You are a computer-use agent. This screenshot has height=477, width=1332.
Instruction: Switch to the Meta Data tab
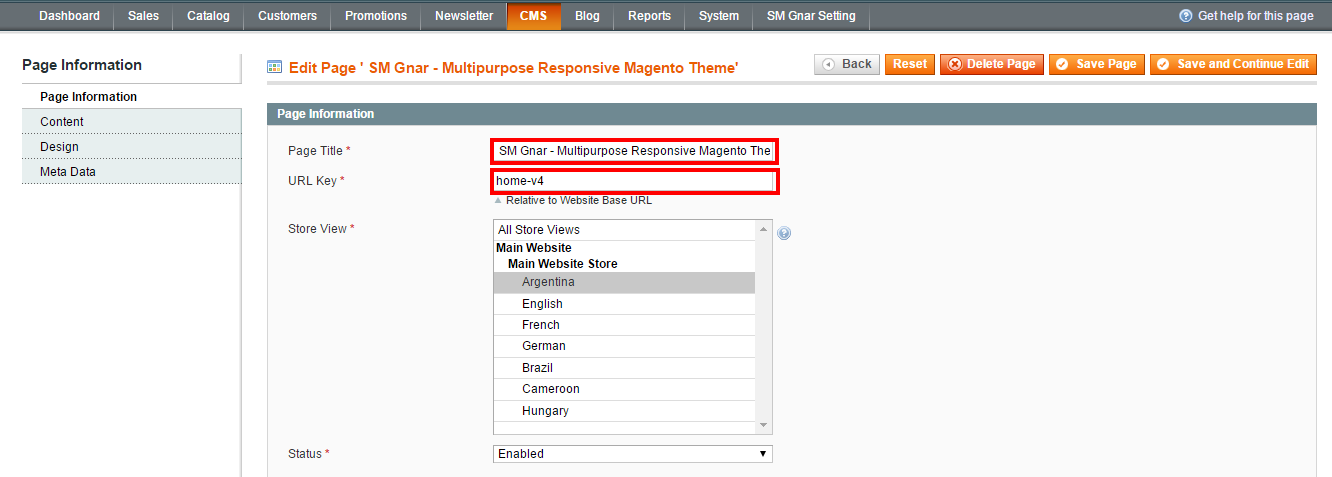131,172
